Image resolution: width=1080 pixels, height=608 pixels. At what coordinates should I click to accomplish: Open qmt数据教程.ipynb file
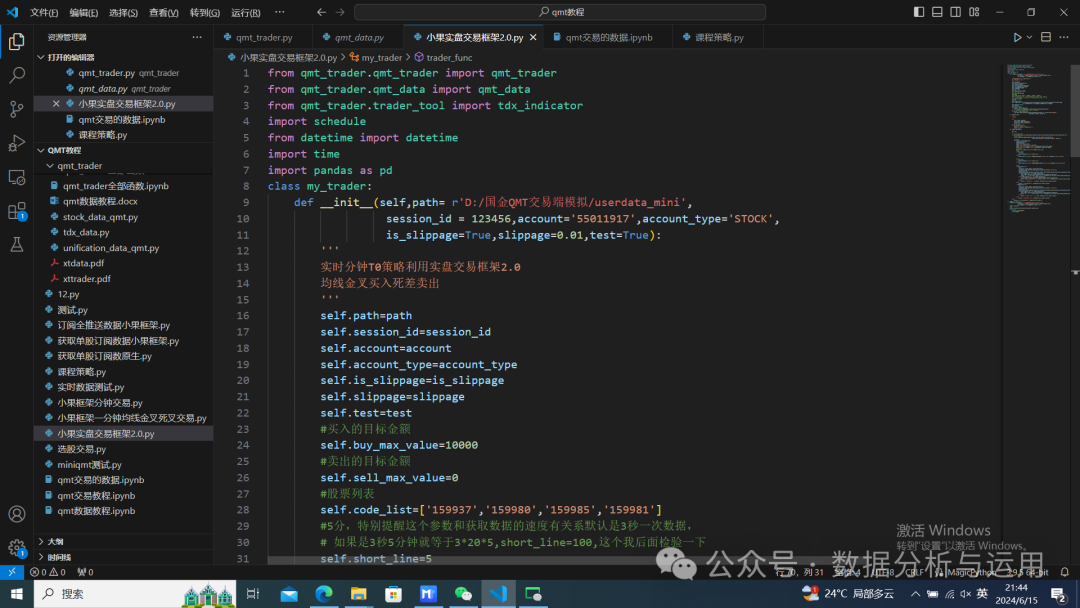tap(96, 511)
